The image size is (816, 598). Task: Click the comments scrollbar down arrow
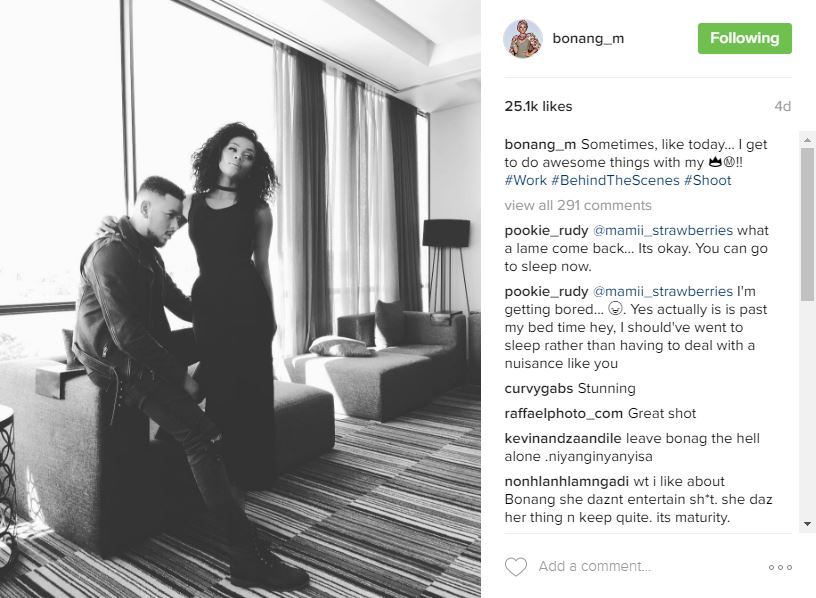click(x=807, y=524)
